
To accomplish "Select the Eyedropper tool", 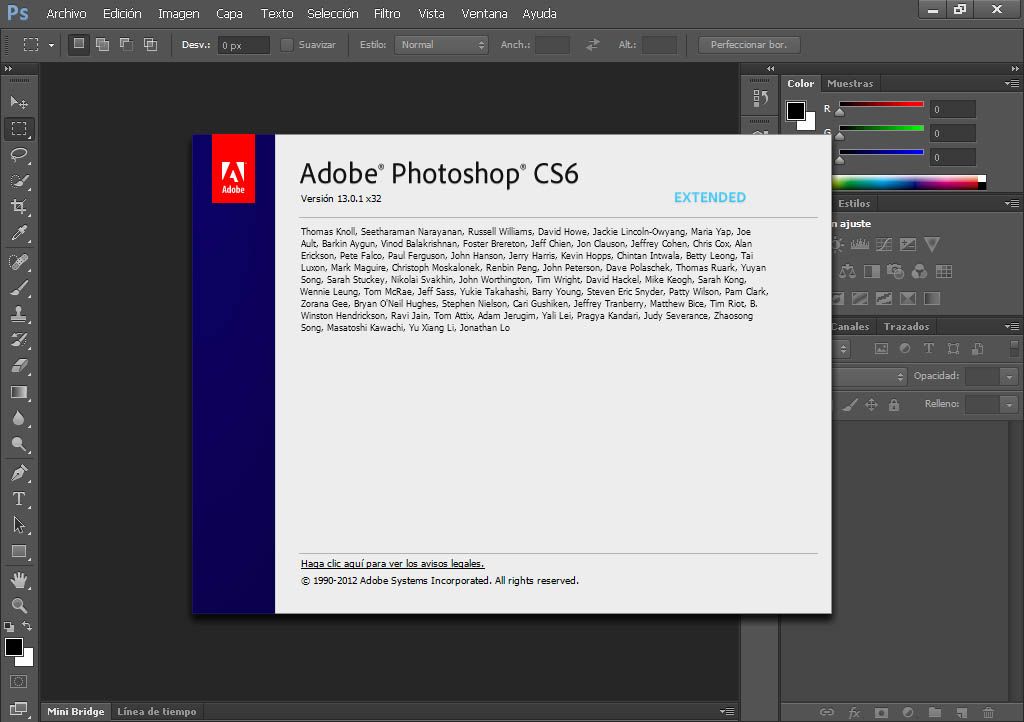I will (19, 233).
